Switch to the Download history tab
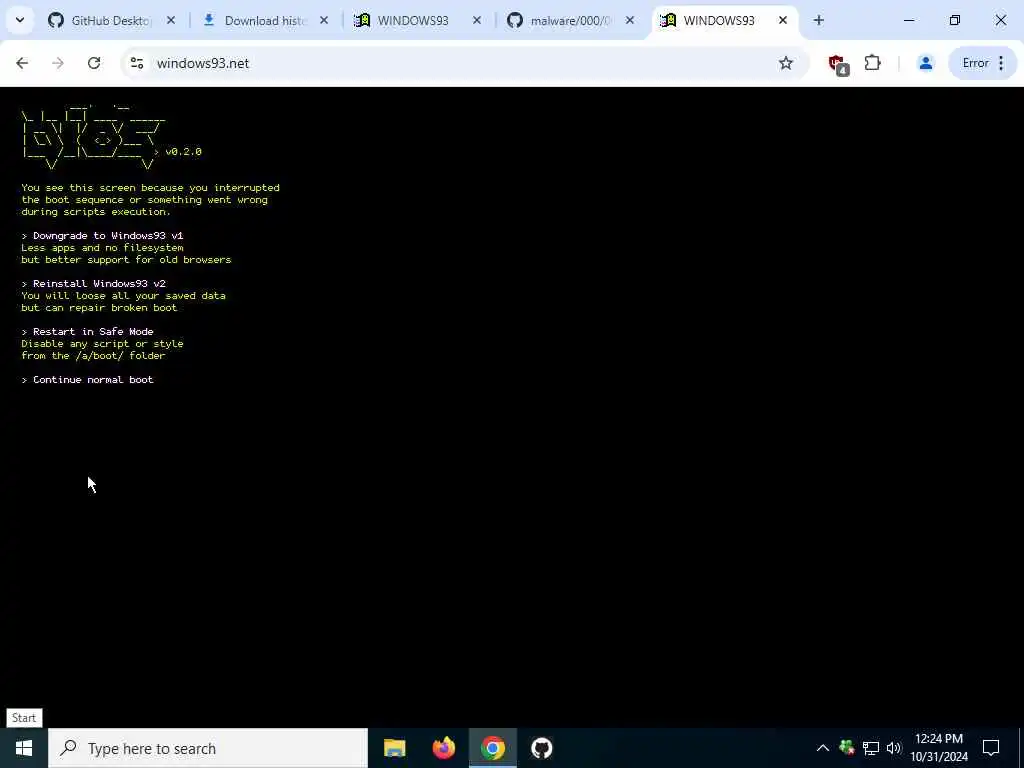 264,20
